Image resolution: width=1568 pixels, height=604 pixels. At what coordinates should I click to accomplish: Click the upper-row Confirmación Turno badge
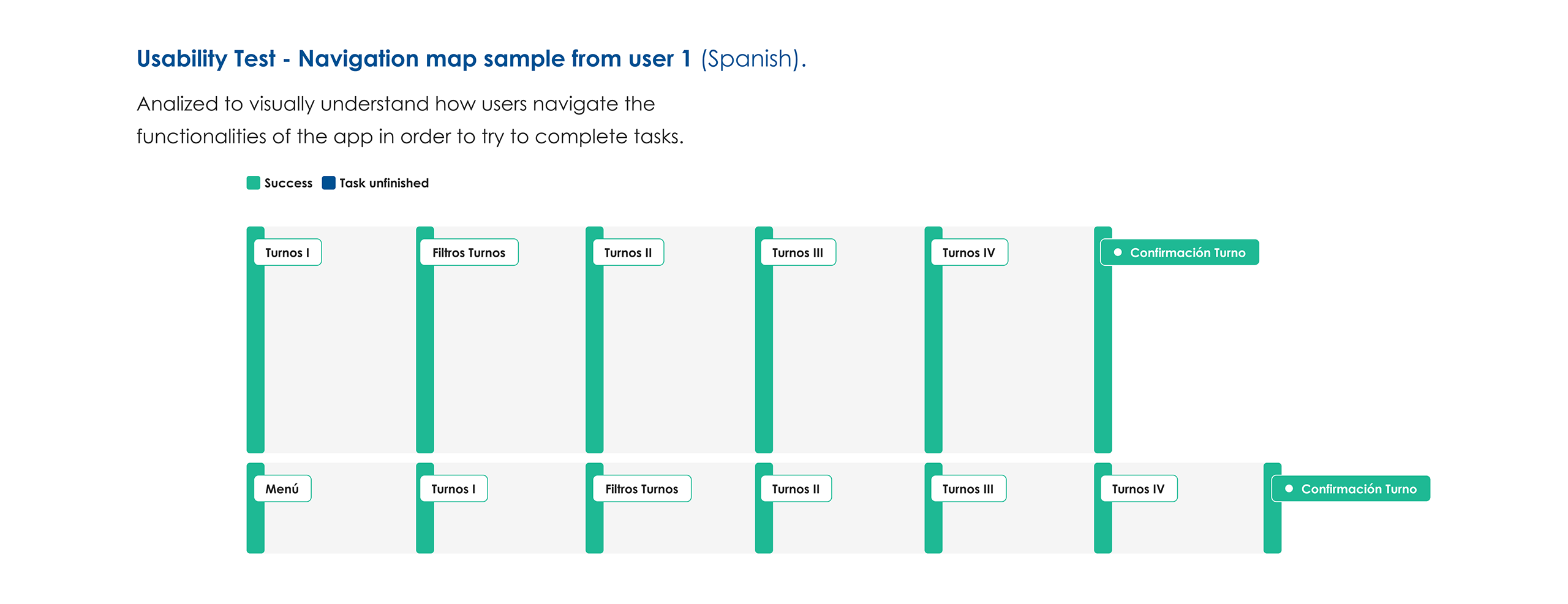click(x=1180, y=252)
